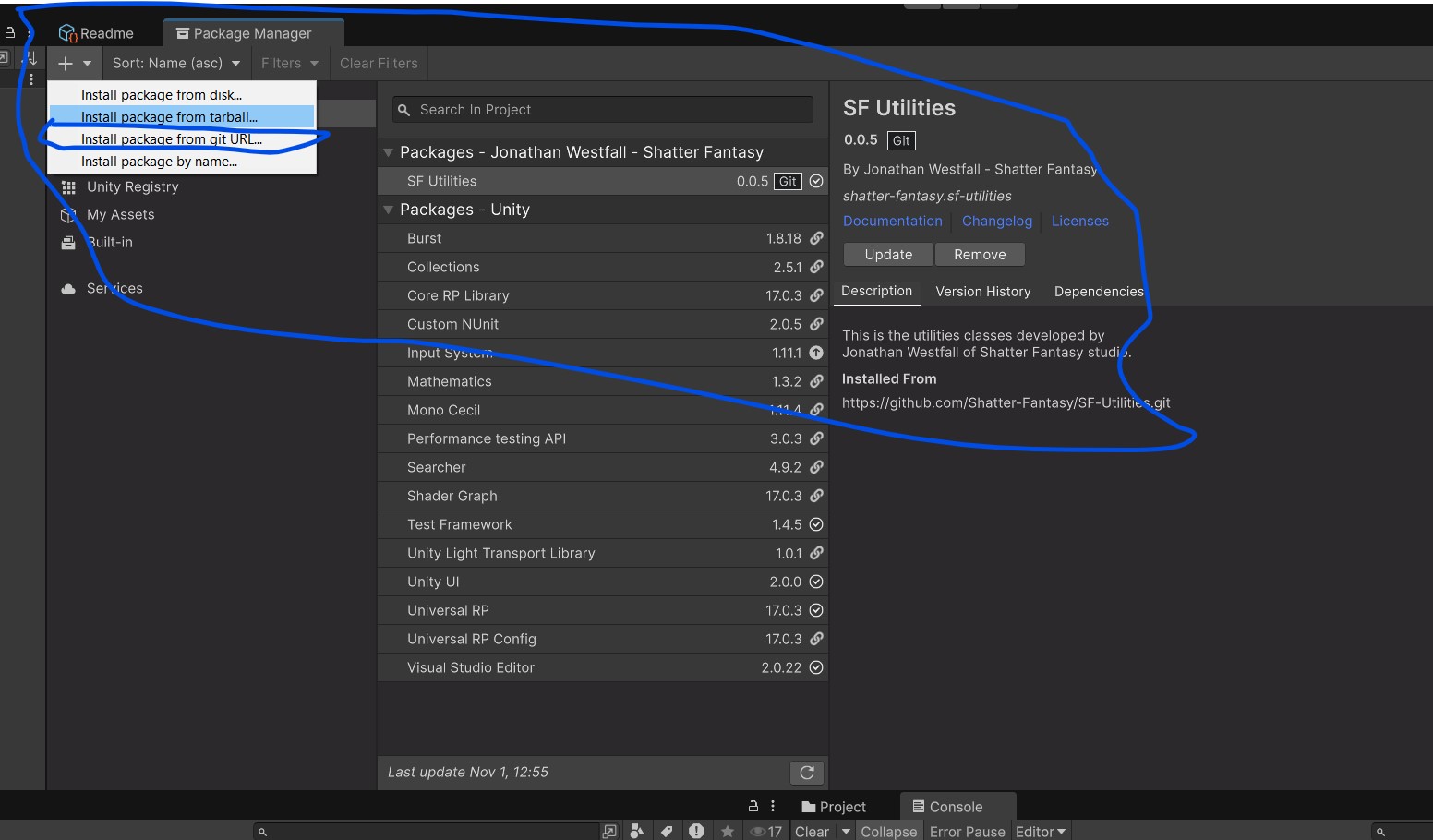Collapse the Packages - Unity group
Viewport: 1433px width, 840px height.
(389, 210)
